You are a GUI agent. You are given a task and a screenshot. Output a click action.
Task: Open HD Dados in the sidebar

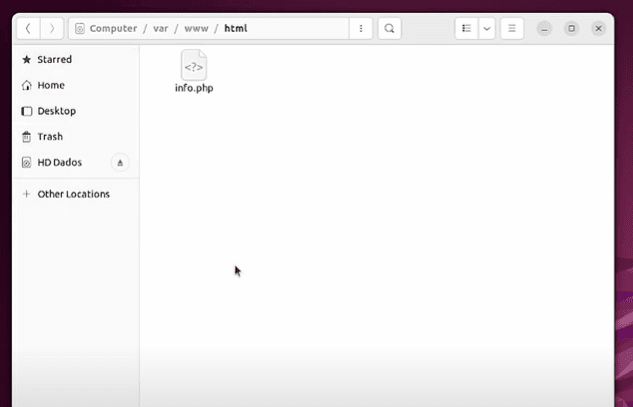click(x=76, y=163)
